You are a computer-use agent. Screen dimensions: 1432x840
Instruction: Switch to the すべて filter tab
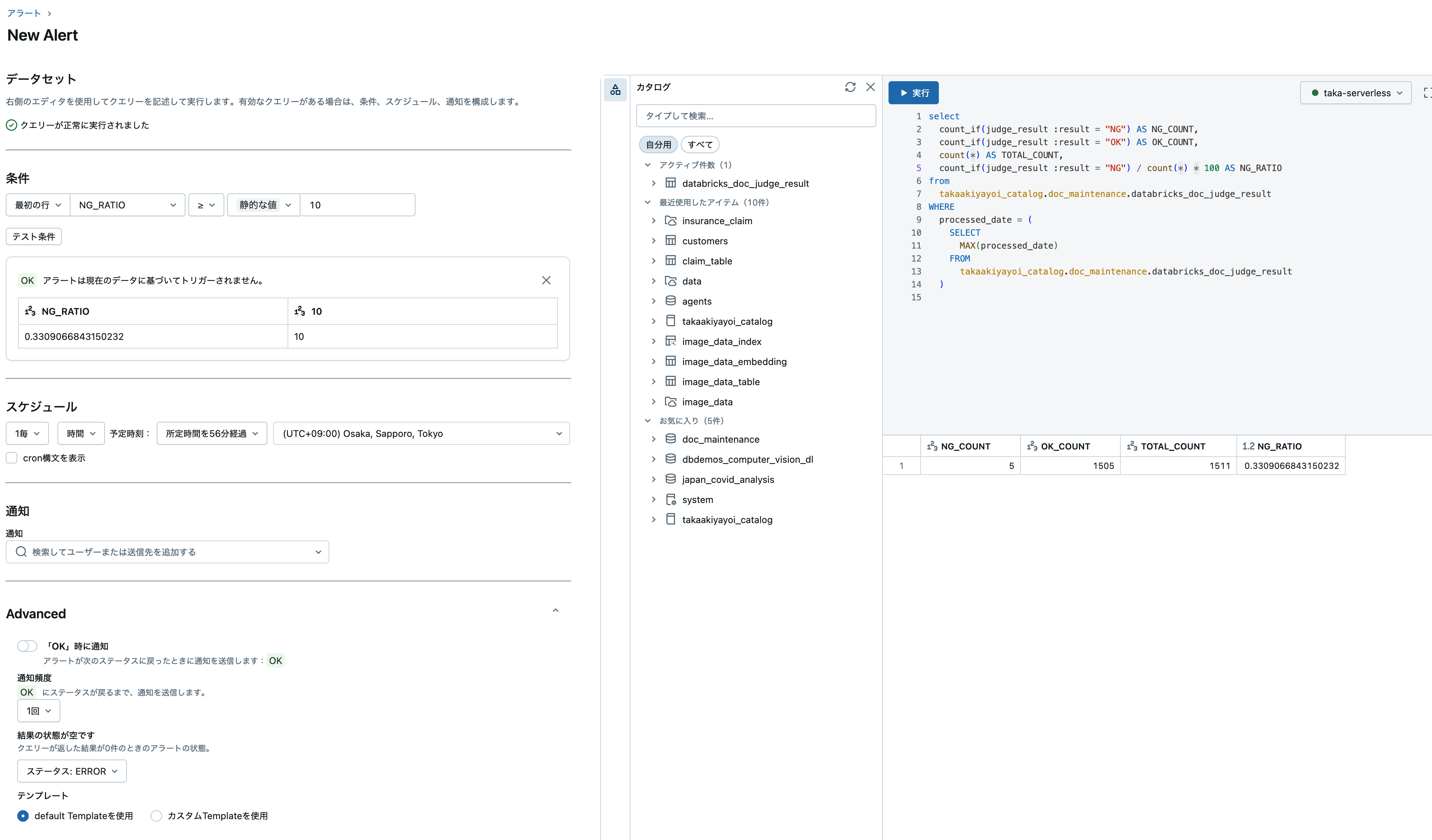point(699,144)
